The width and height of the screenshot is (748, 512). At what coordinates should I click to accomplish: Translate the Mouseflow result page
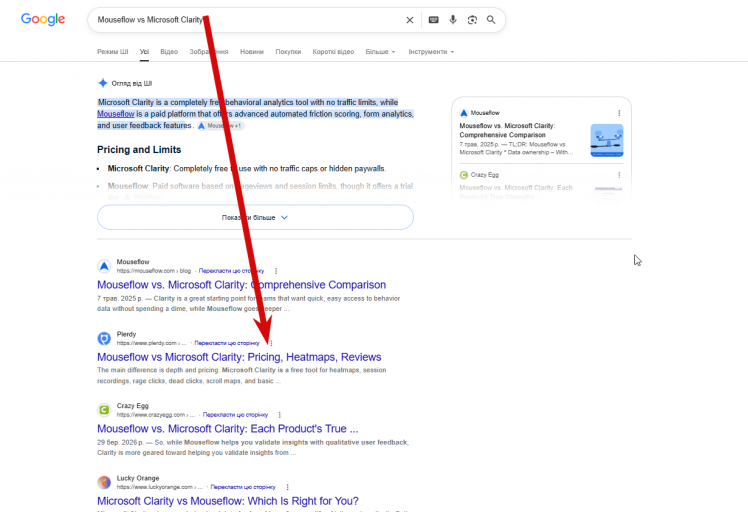231,271
